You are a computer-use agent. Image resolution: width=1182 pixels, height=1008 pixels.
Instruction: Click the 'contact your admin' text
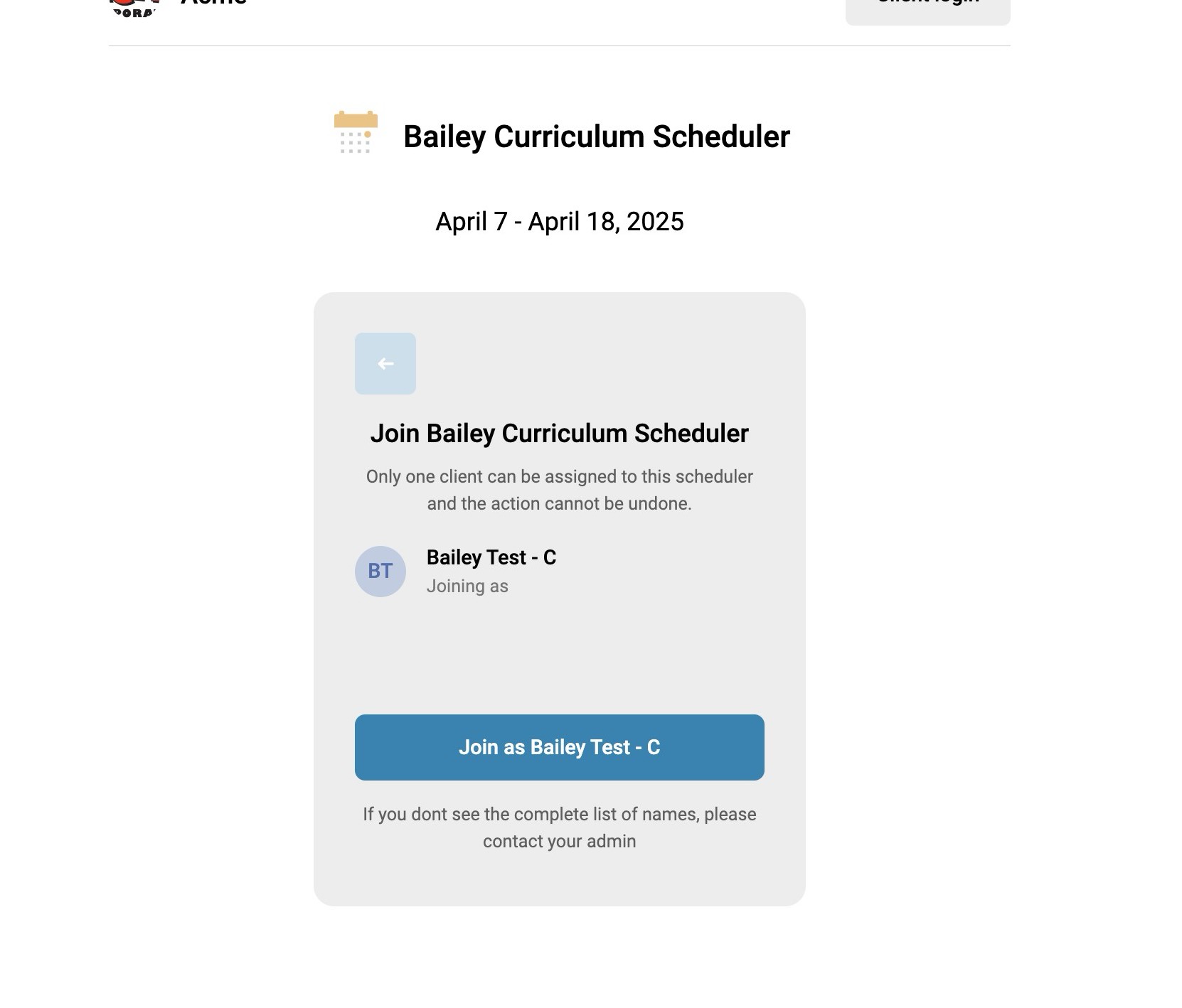tap(560, 841)
